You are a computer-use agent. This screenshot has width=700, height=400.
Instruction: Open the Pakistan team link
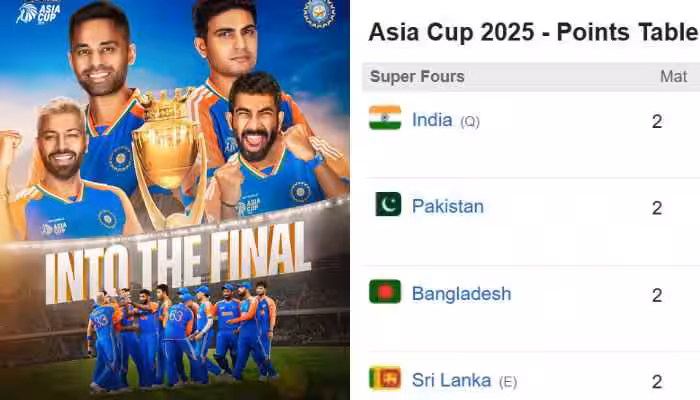pyautogui.click(x=447, y=206)
